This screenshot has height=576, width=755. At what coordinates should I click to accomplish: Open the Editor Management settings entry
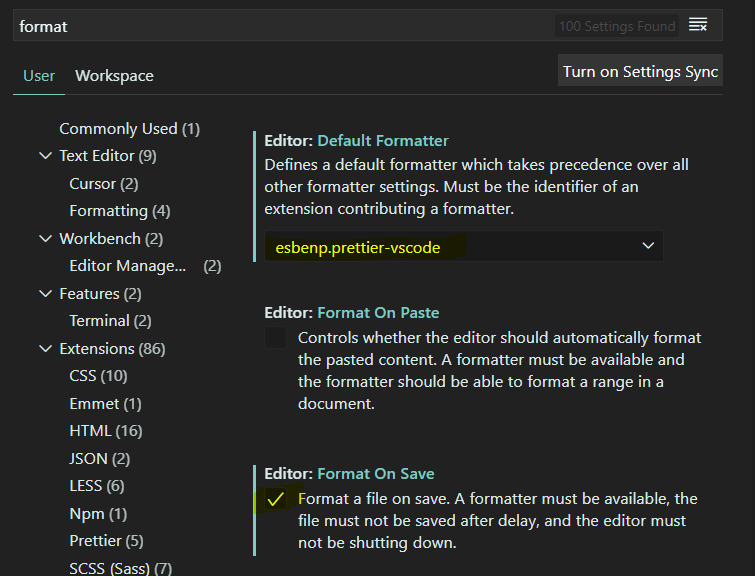pos(145,266)
